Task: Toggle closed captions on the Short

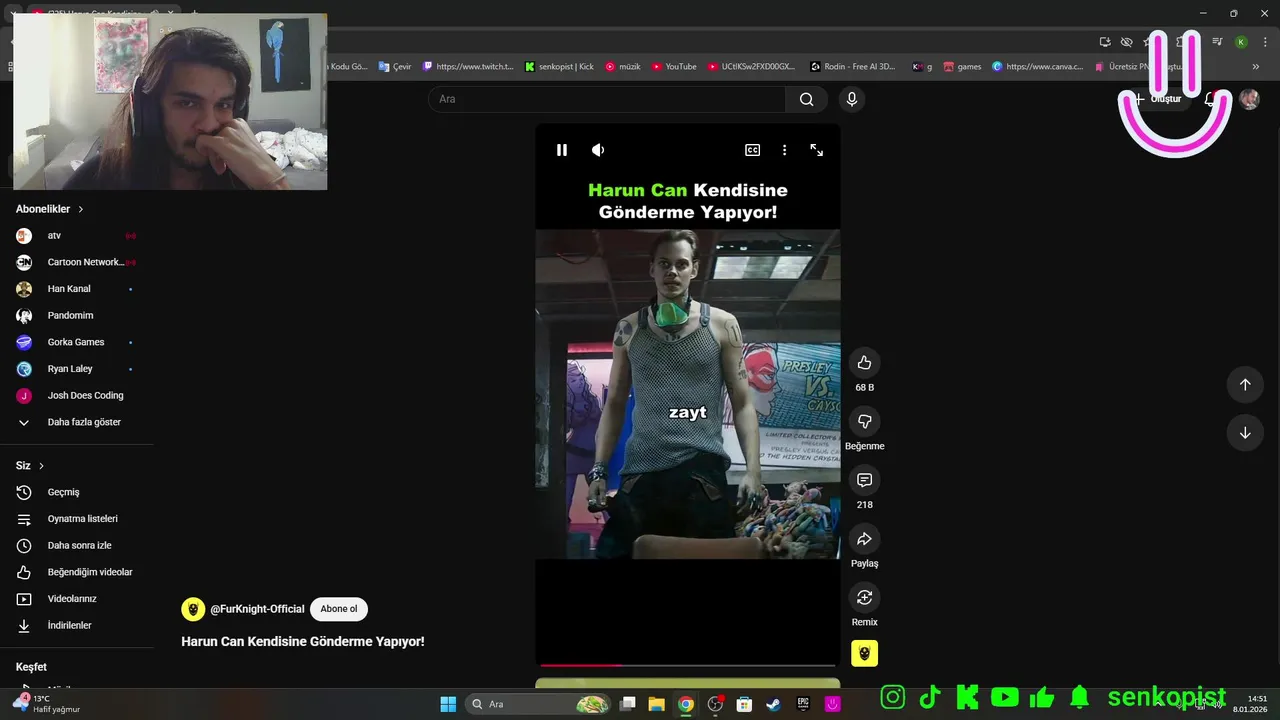Action: pos(752,150)
